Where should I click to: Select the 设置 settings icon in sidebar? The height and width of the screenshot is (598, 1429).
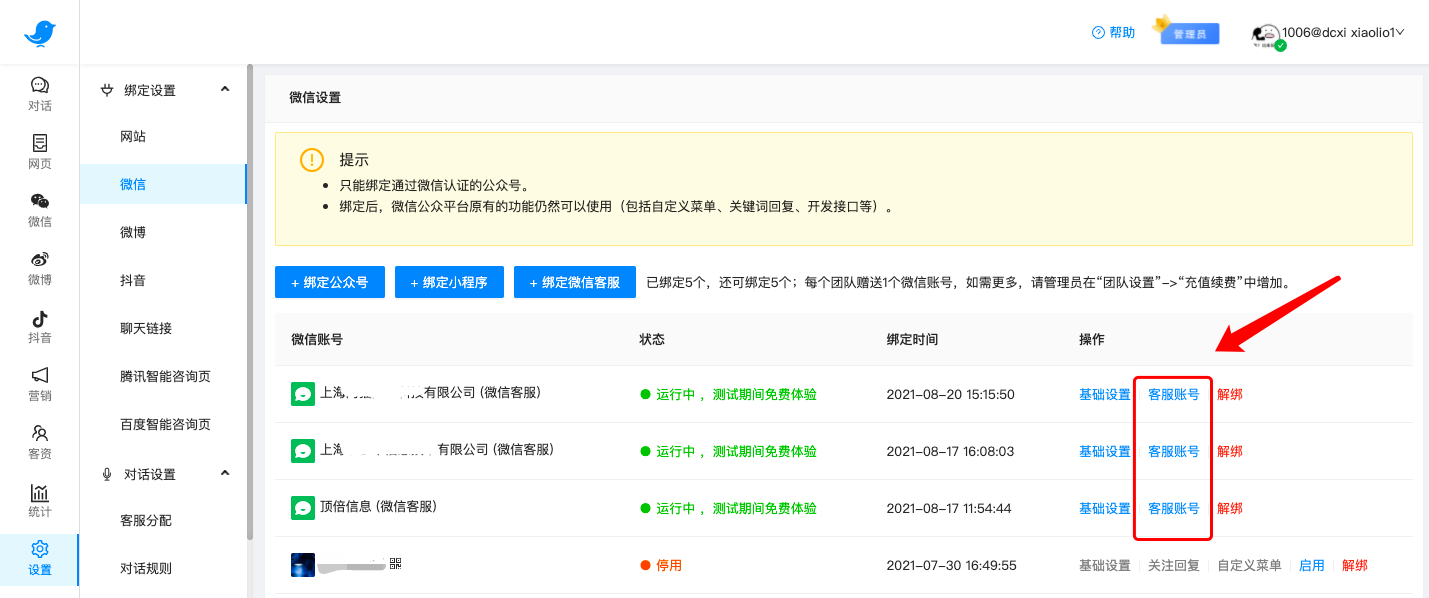[x=40, y=558]
